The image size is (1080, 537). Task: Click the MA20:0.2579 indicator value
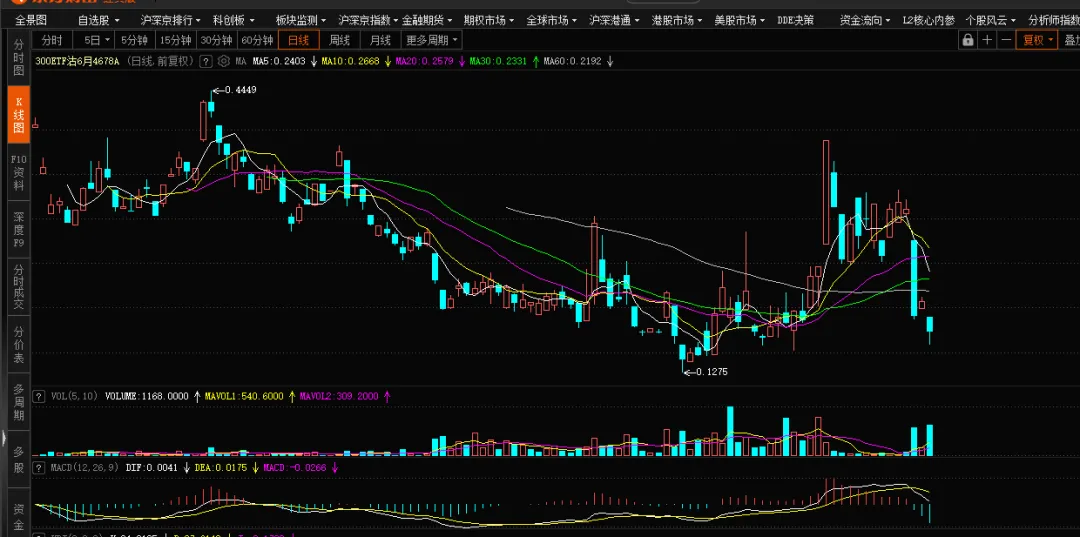[x=424, y=61]
